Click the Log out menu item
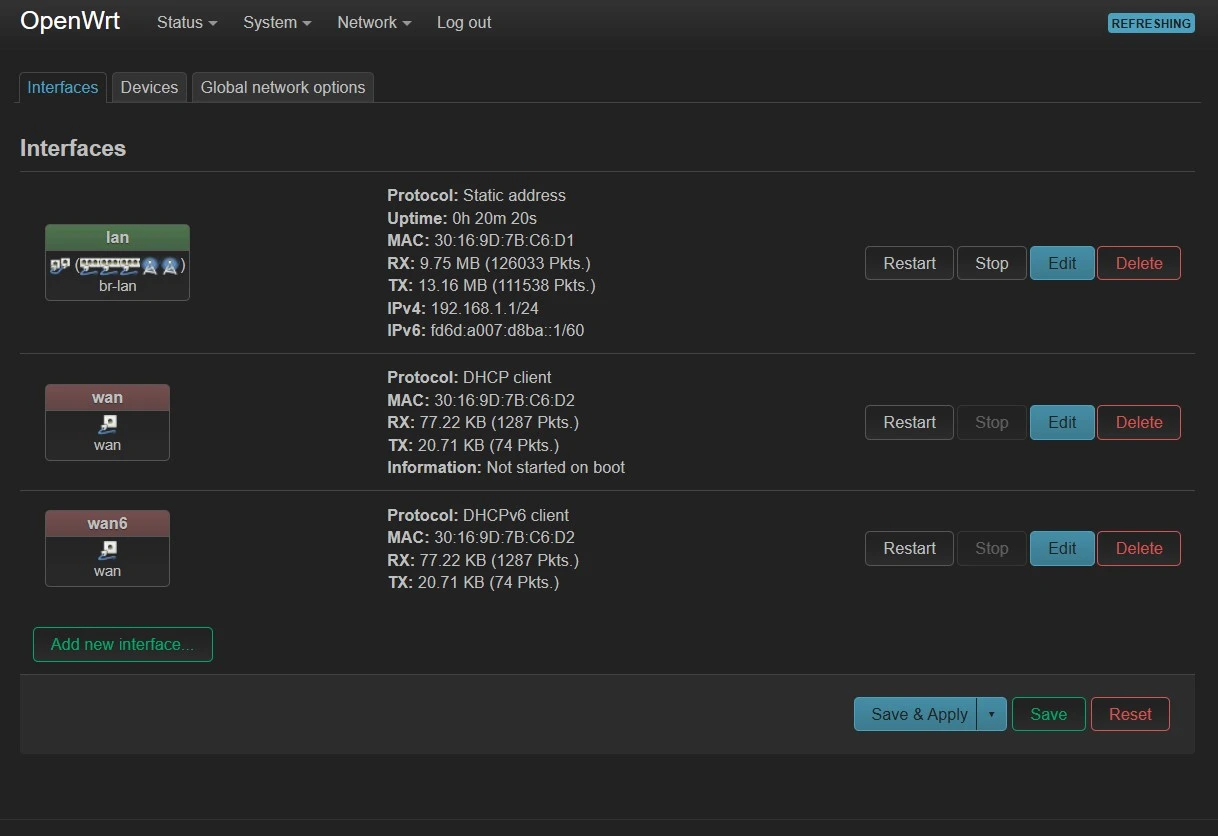The height and width of the screenshot is (836, 1218). [464, 22]
